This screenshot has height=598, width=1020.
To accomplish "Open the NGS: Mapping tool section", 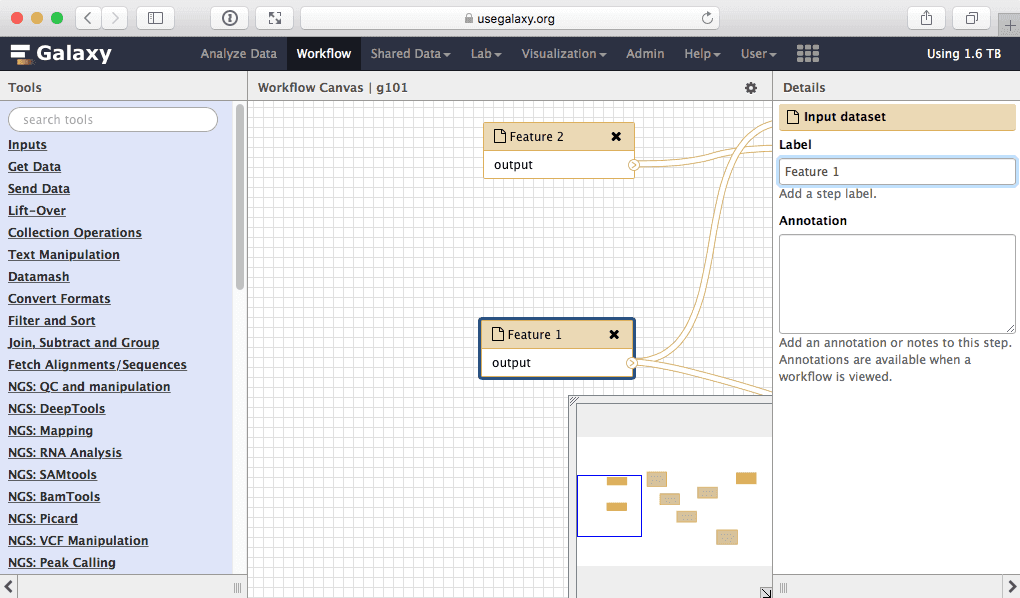I will coord(50,431).
